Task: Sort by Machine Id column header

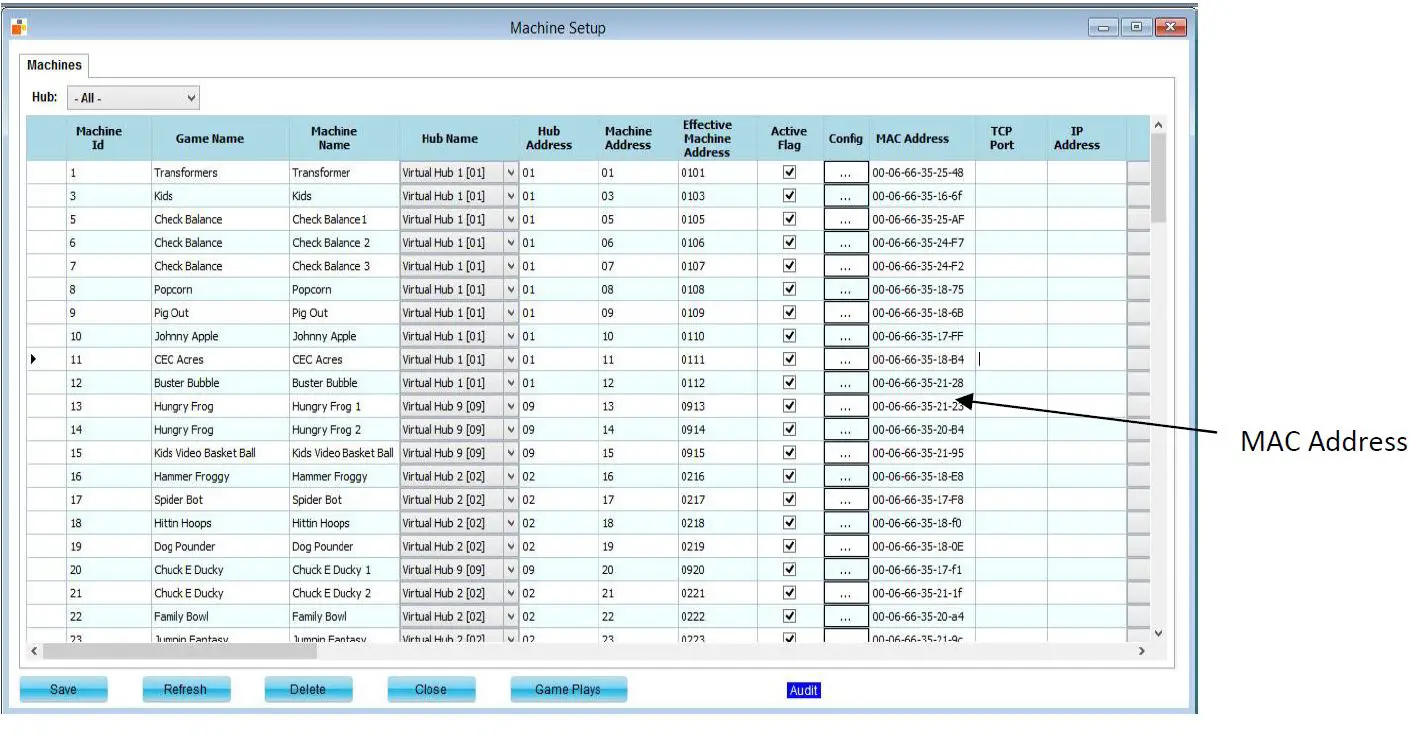Action: point(99,139)
